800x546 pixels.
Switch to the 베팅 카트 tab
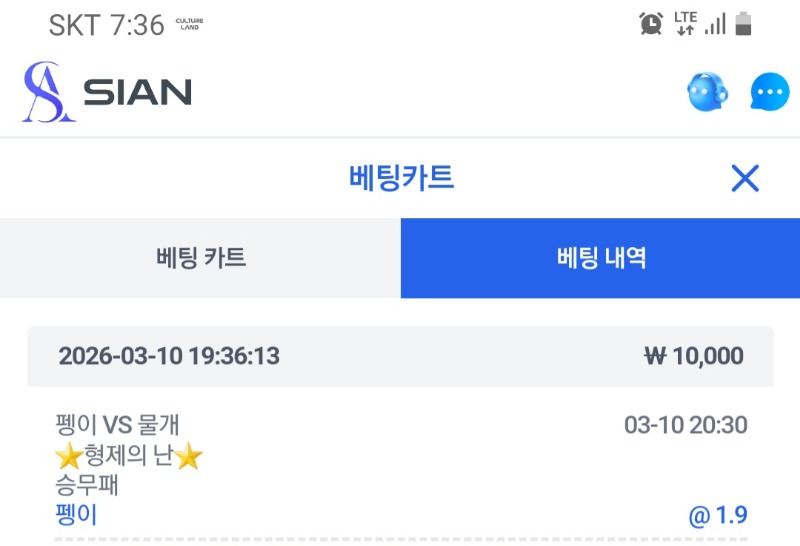pyautogui.click(x=201, y=258)
